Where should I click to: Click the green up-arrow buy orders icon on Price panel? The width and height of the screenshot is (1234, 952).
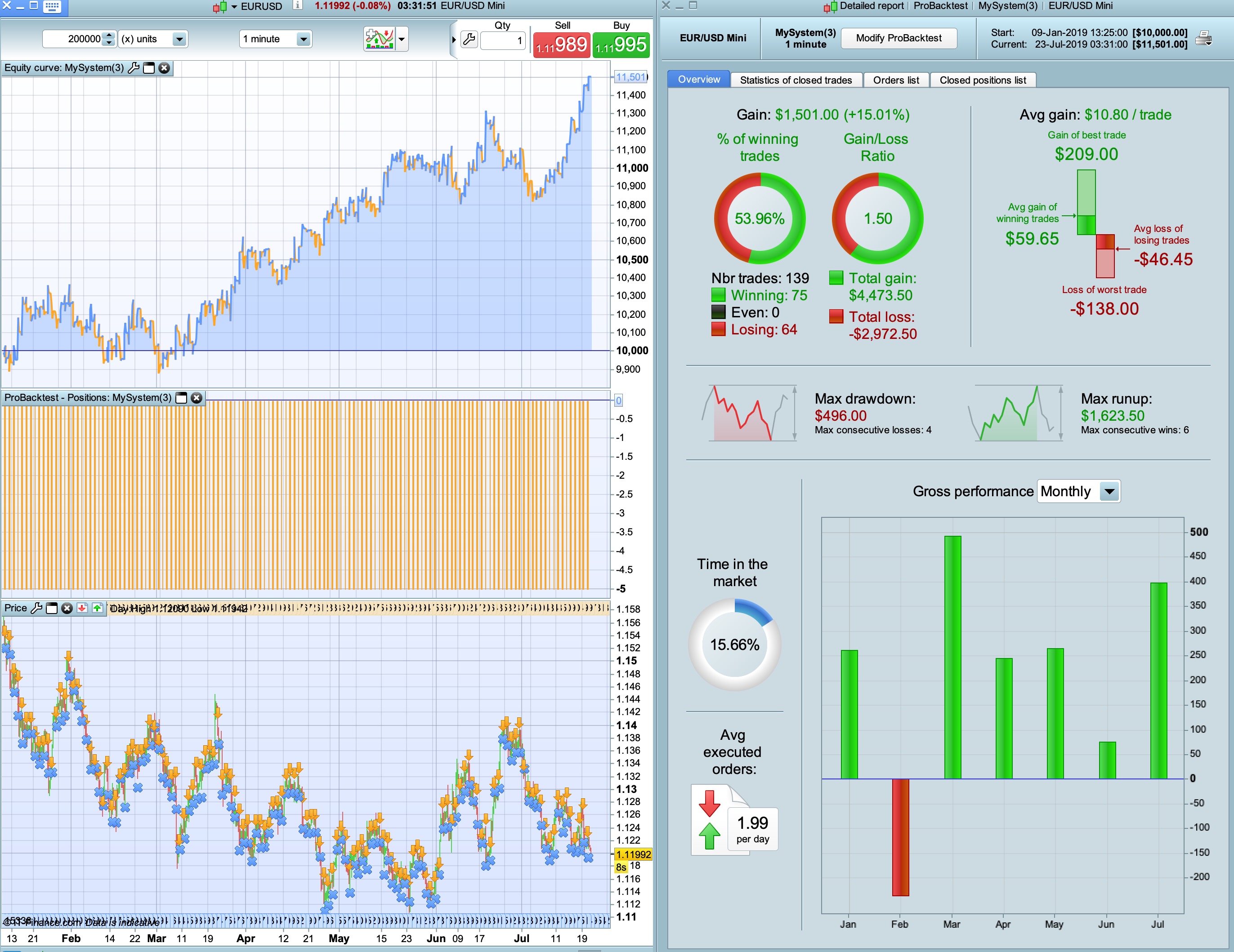[97, 608]
